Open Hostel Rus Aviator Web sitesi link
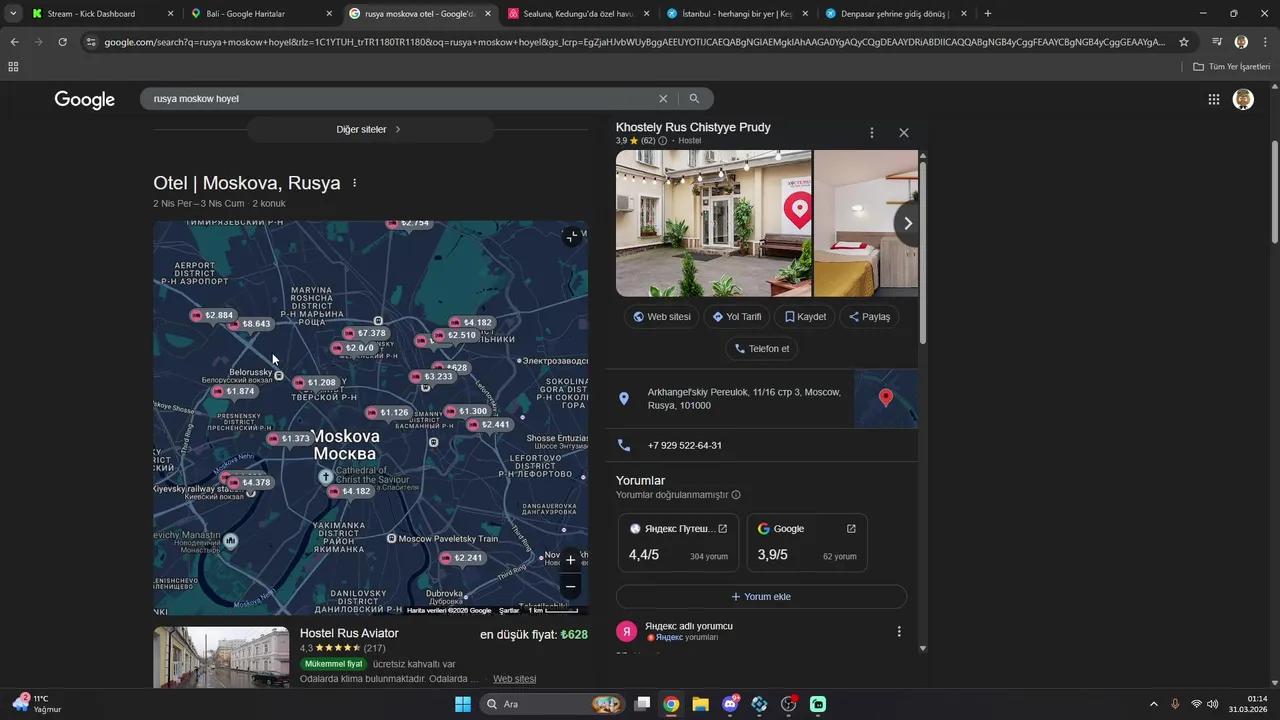This screenshot has width=1280, height=720. pos(514,679)
